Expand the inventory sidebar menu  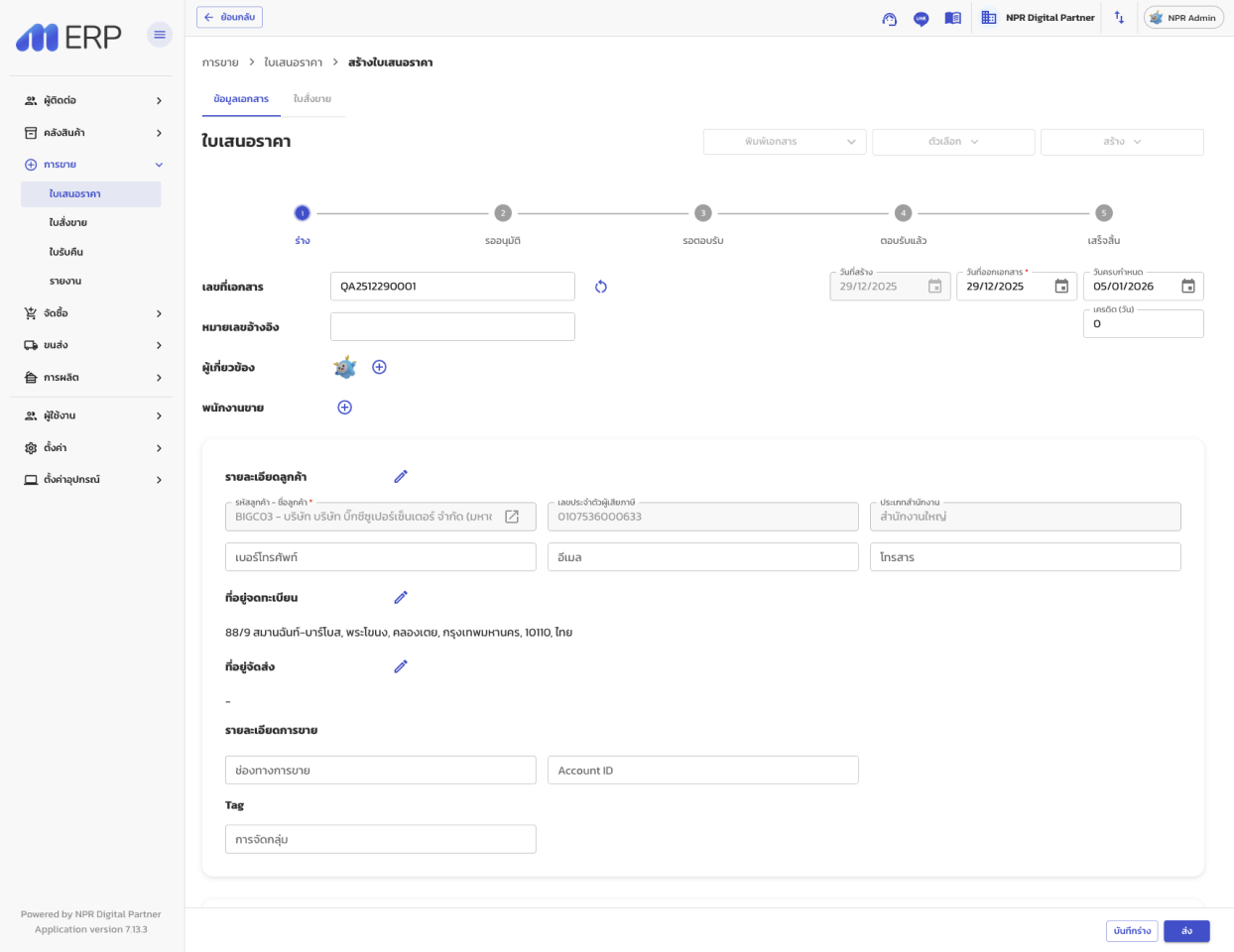pyautogui.click(x=92, y=133)
